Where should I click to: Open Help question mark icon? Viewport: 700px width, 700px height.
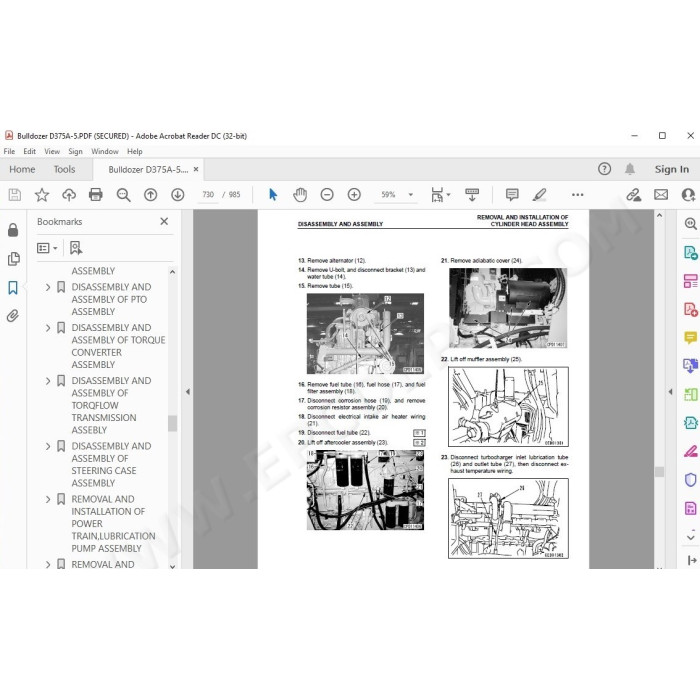(604, 169)
